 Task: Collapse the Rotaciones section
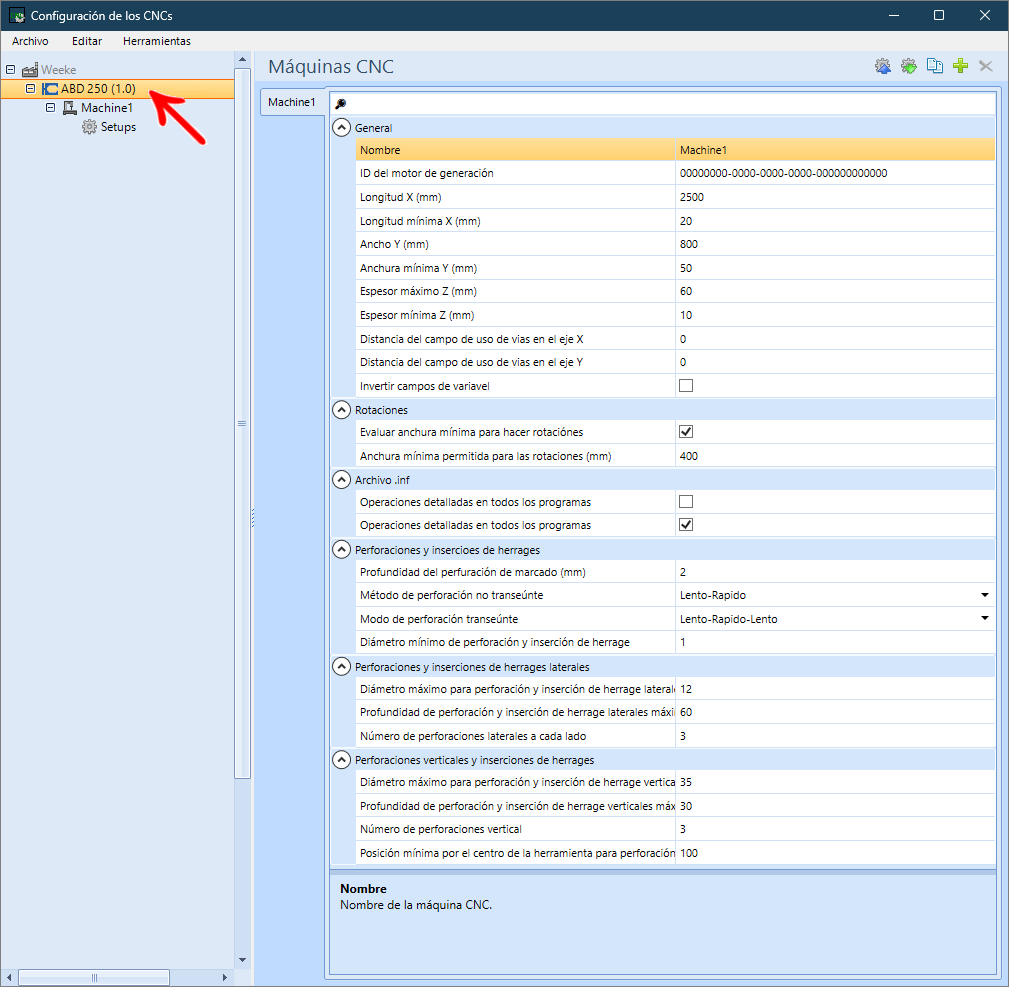pyautogui.click(x=341, y=410)
